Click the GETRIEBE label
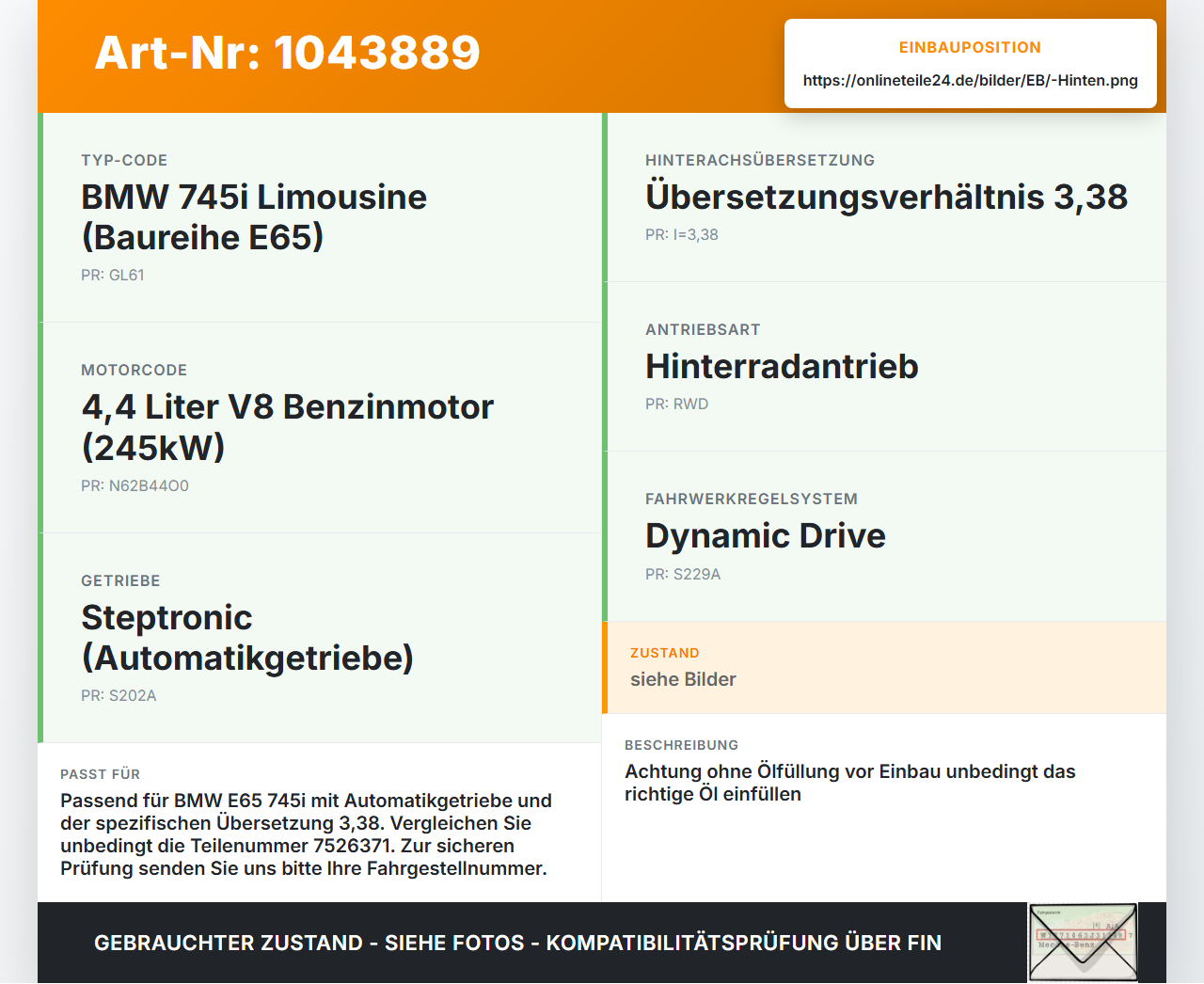 [120, 580]
